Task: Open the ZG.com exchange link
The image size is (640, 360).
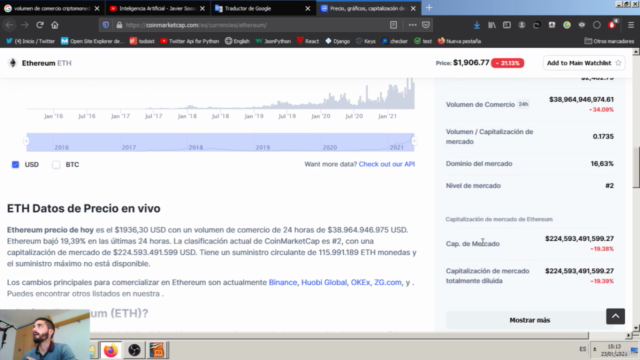Action: pos(388,282)
